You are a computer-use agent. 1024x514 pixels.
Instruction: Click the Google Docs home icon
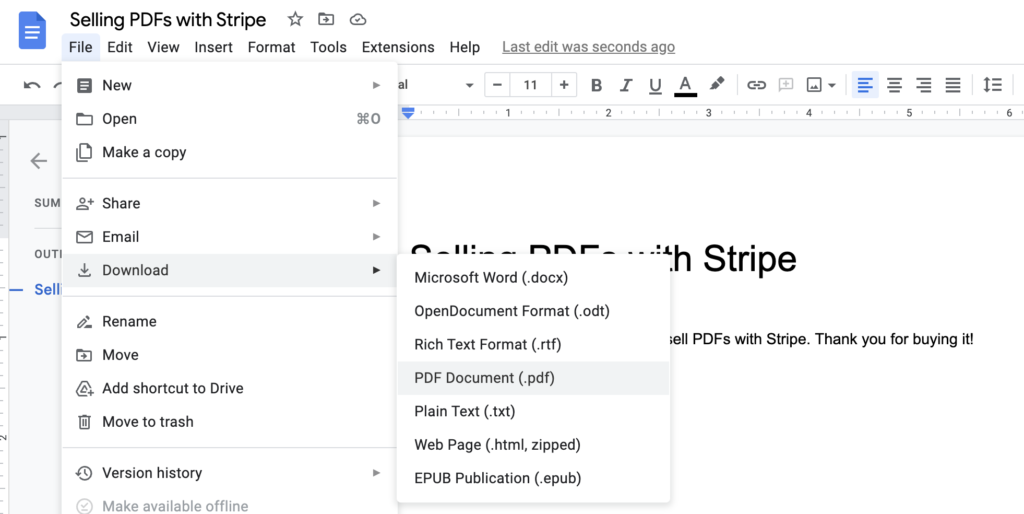tap(32, 30)
